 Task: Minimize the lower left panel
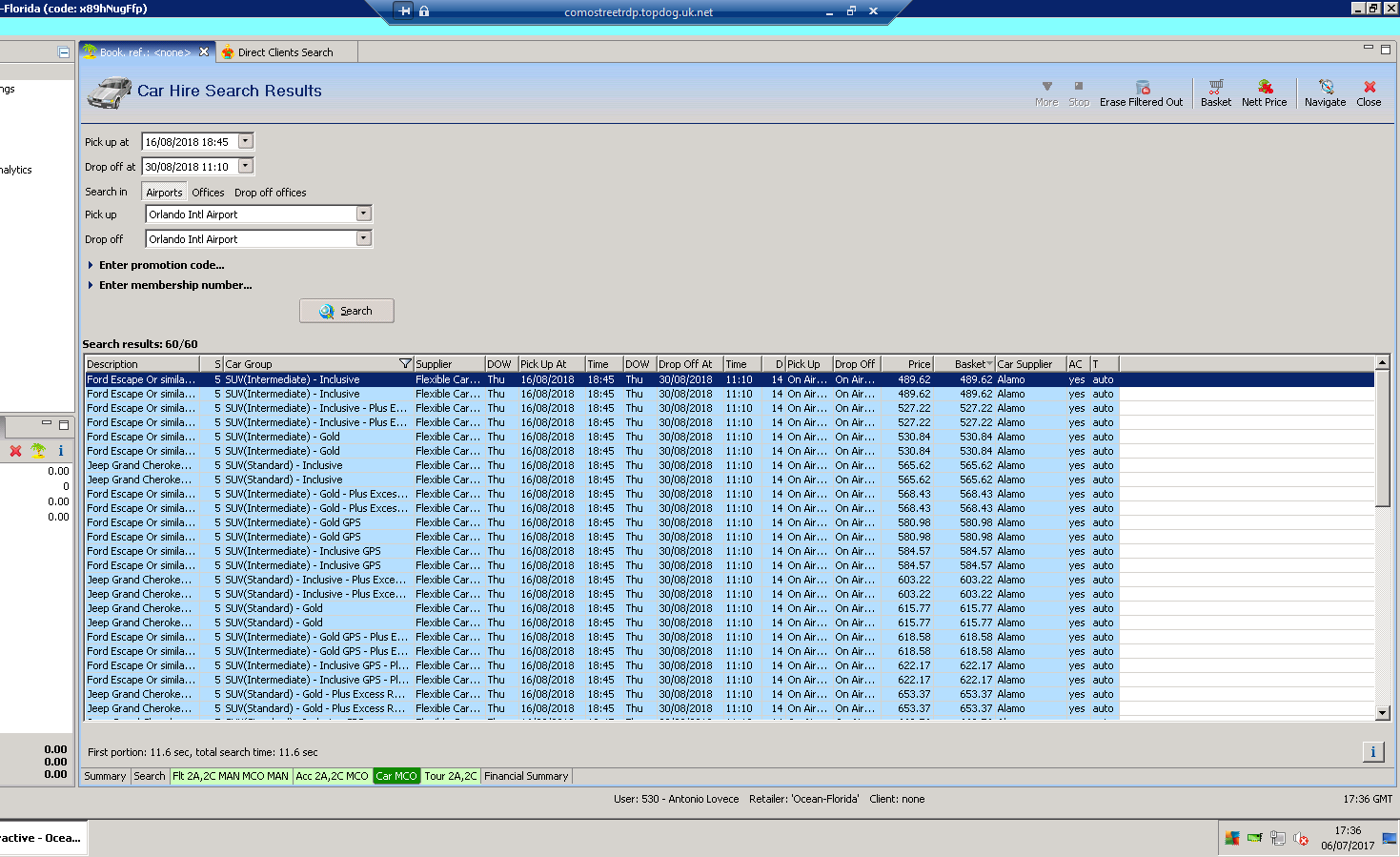tap(47, 423)
